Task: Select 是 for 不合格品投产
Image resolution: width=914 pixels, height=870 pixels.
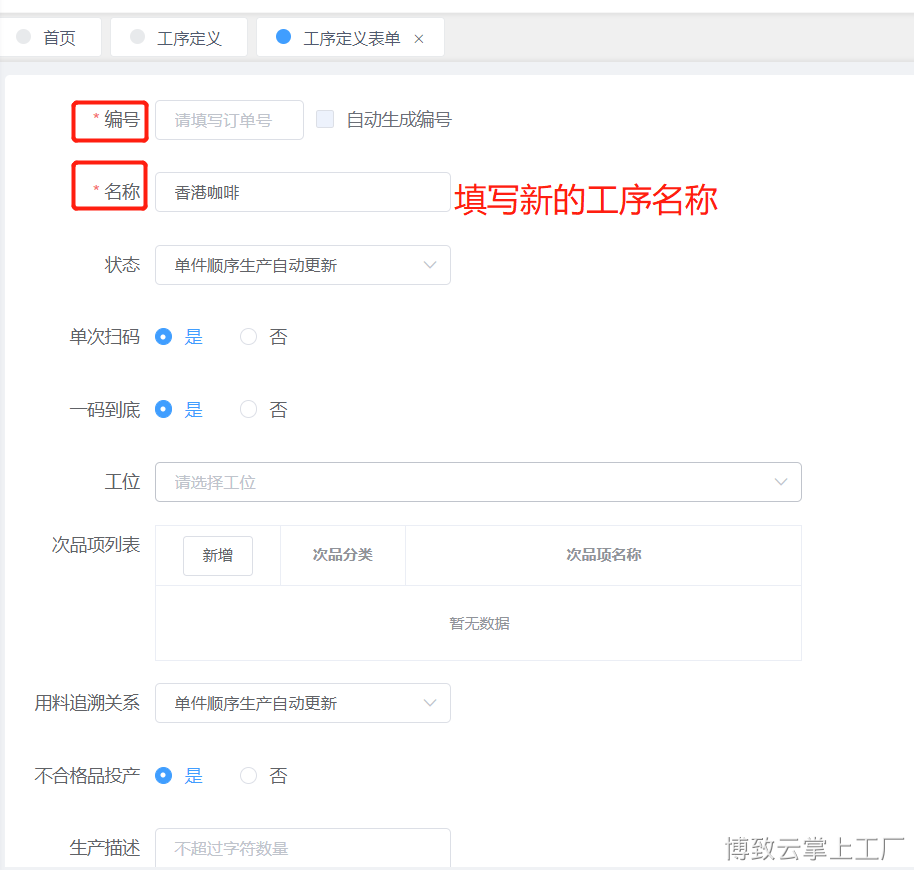Action: [164, 775]
